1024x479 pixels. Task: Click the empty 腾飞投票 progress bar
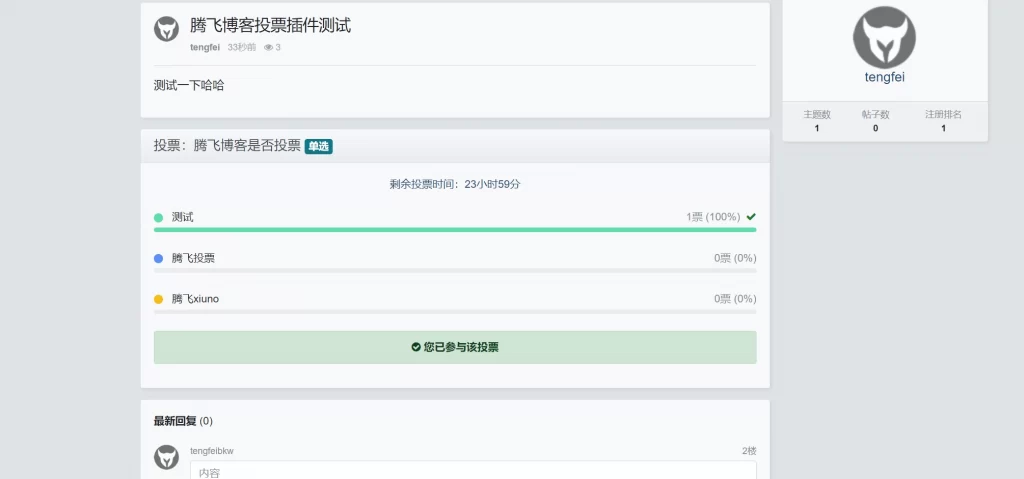coord(455,271)
